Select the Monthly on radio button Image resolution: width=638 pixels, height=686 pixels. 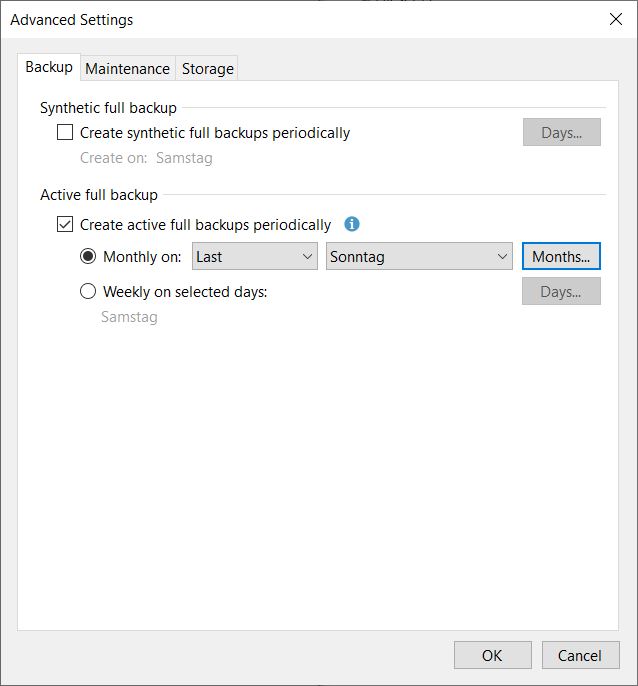(x=88, y=257)
